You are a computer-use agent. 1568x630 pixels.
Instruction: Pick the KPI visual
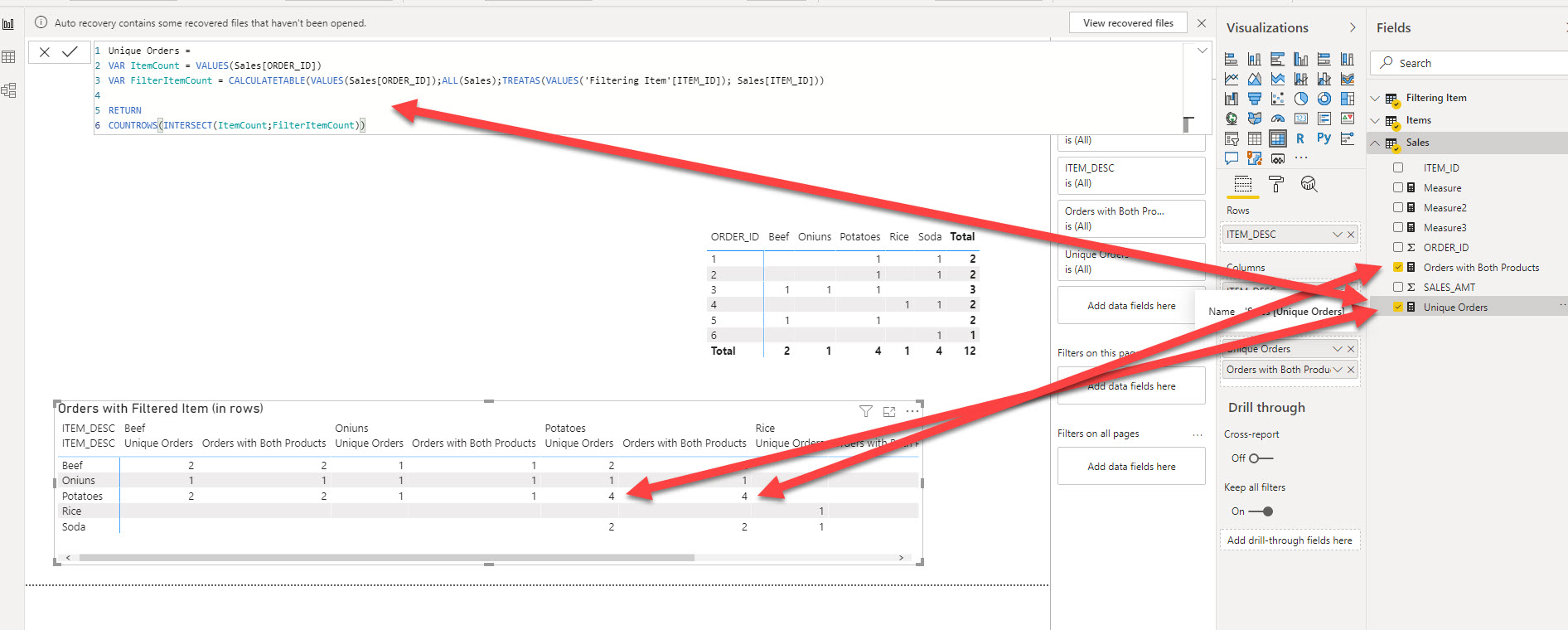click(x=1348, y=119)
